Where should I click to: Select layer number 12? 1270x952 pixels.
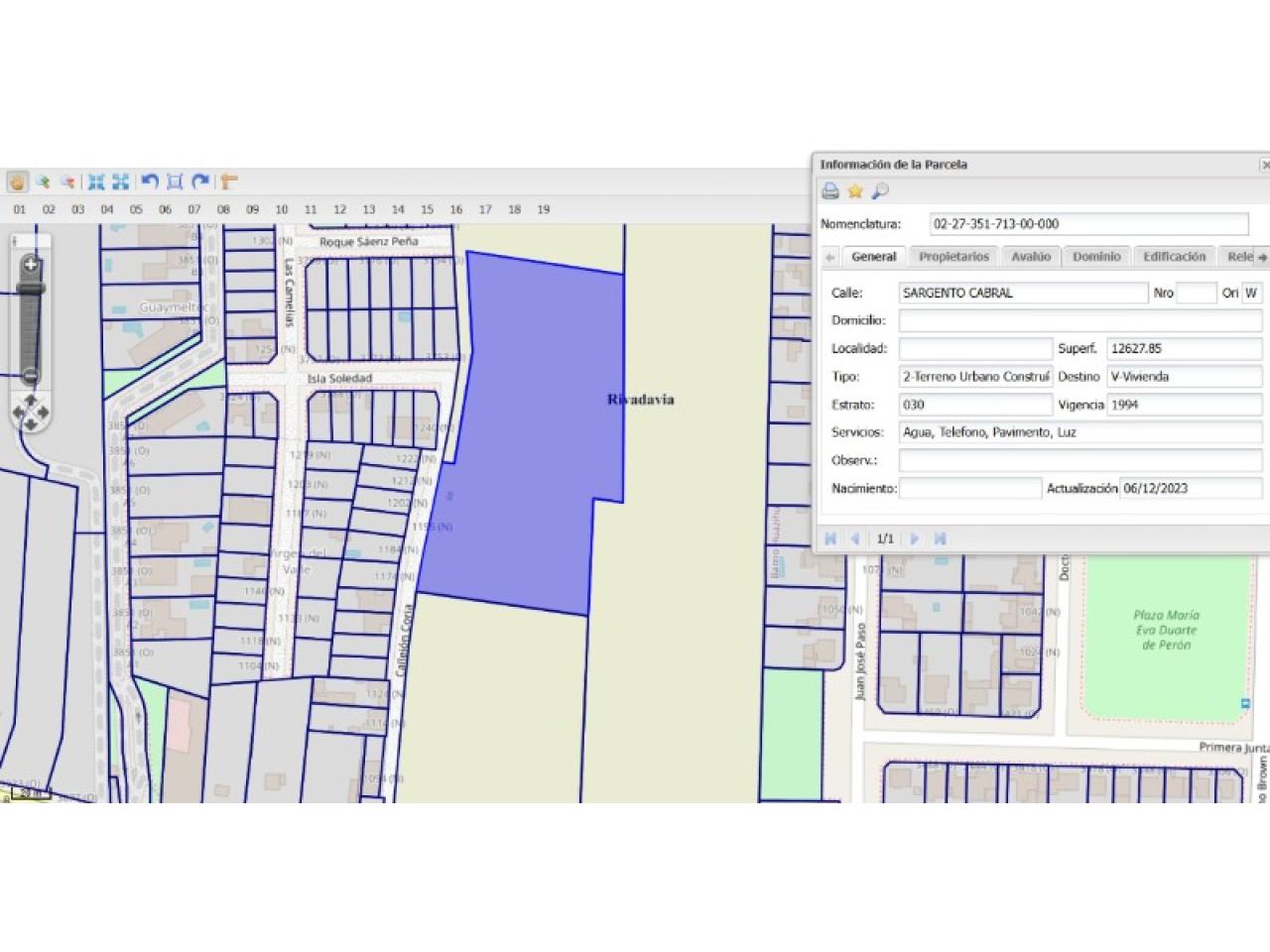coord(339,209)
